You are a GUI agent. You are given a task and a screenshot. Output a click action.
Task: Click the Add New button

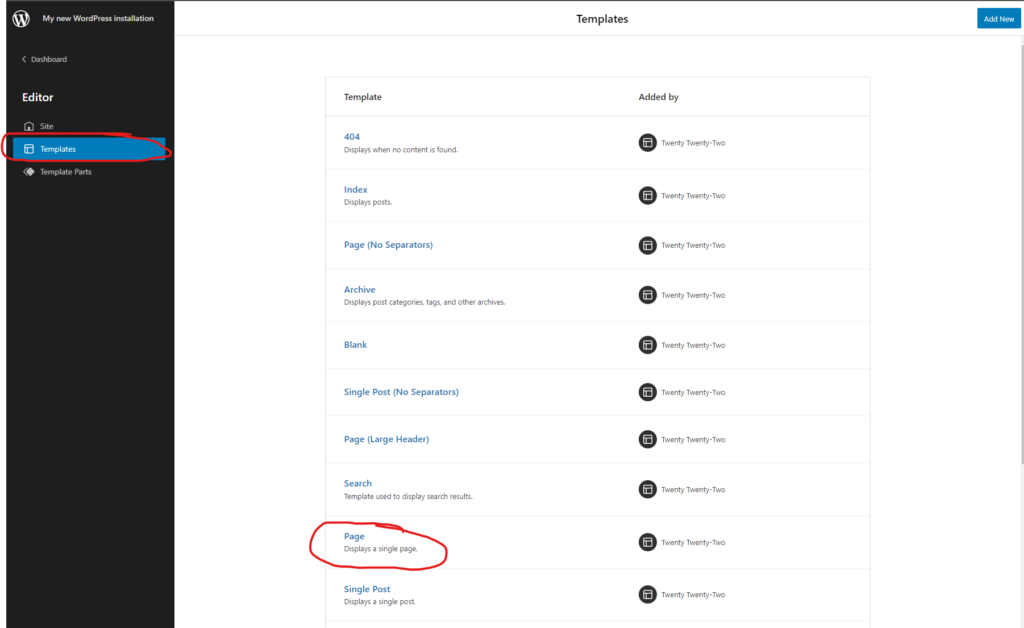(999, 18)
